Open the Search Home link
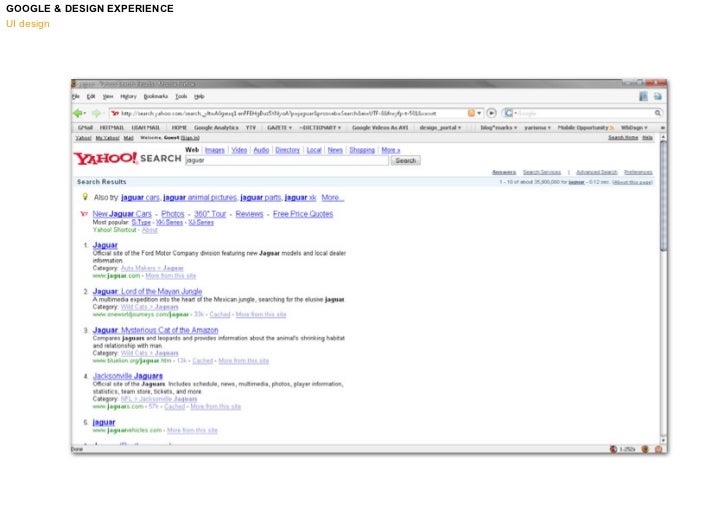Image resolution: width=728 pixels, height=515 pixels. (623, 138)
